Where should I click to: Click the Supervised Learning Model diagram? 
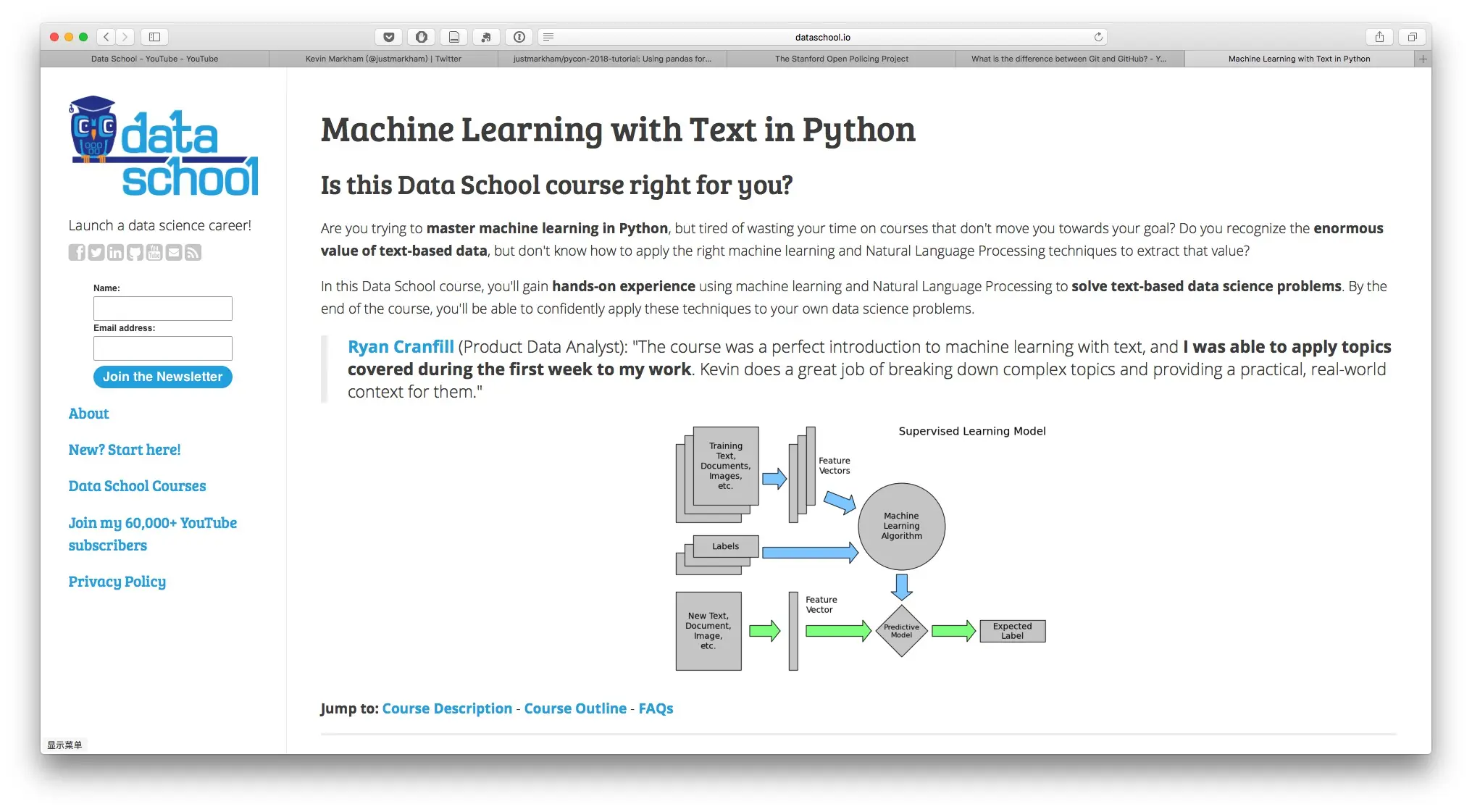(861, 548)
